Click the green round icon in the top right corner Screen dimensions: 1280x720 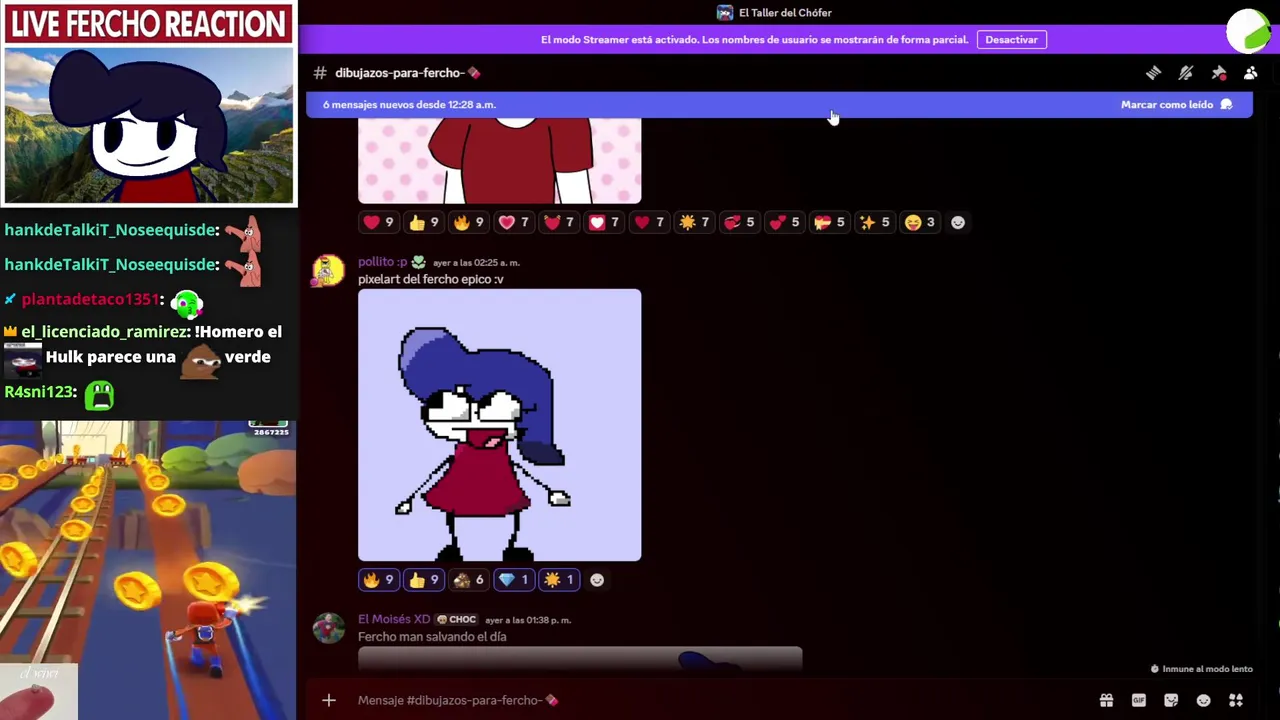pyautogui.click(x=1249, y=30)
